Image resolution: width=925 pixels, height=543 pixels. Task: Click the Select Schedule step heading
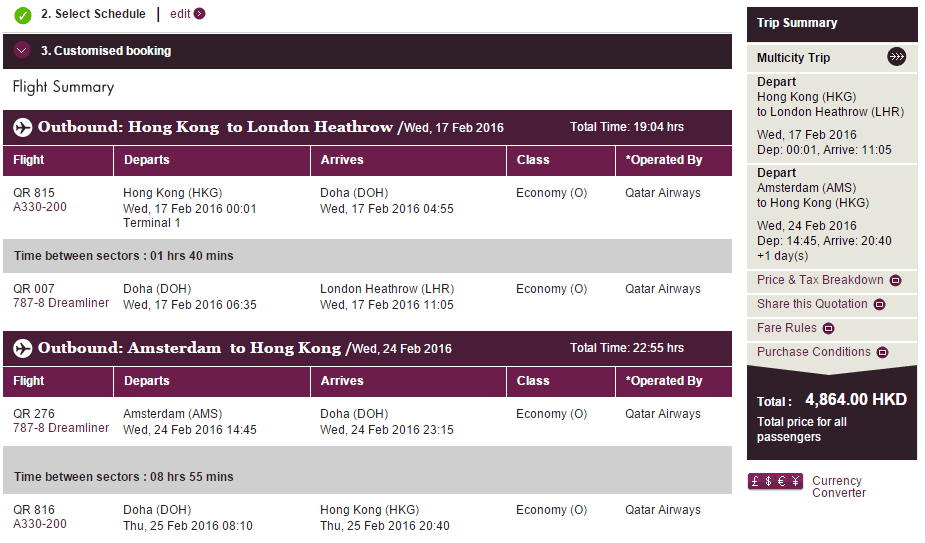tap(94, 14)
